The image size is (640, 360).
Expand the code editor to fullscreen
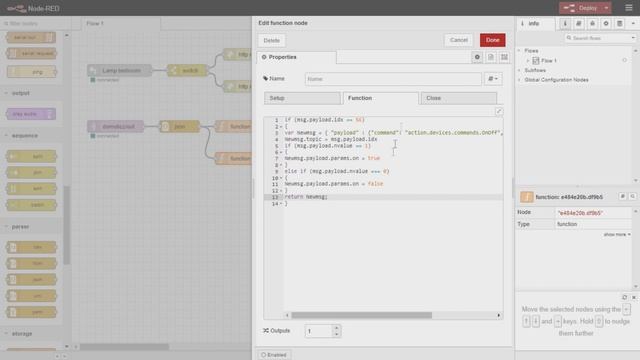499,111
